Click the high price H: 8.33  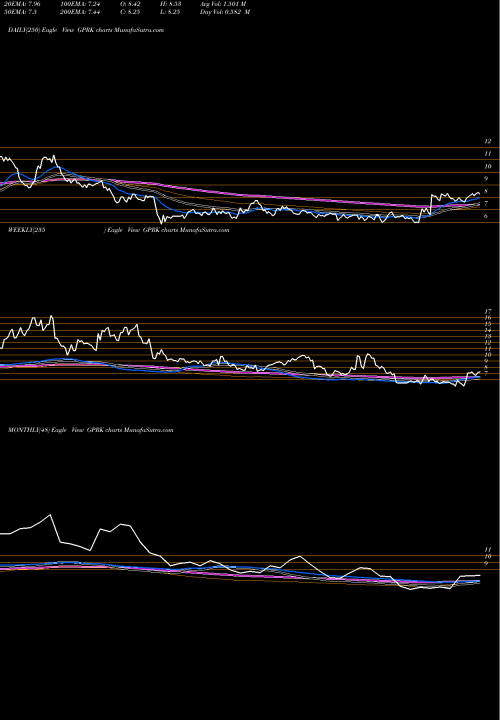171,4
